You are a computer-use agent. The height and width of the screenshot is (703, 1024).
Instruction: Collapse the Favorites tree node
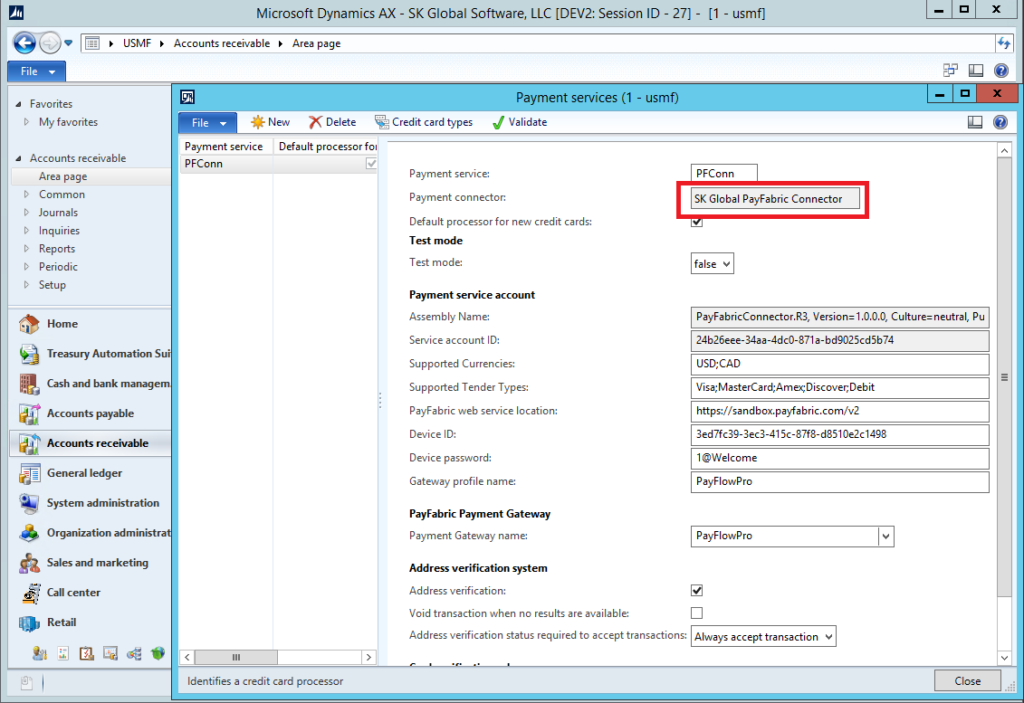18,104
